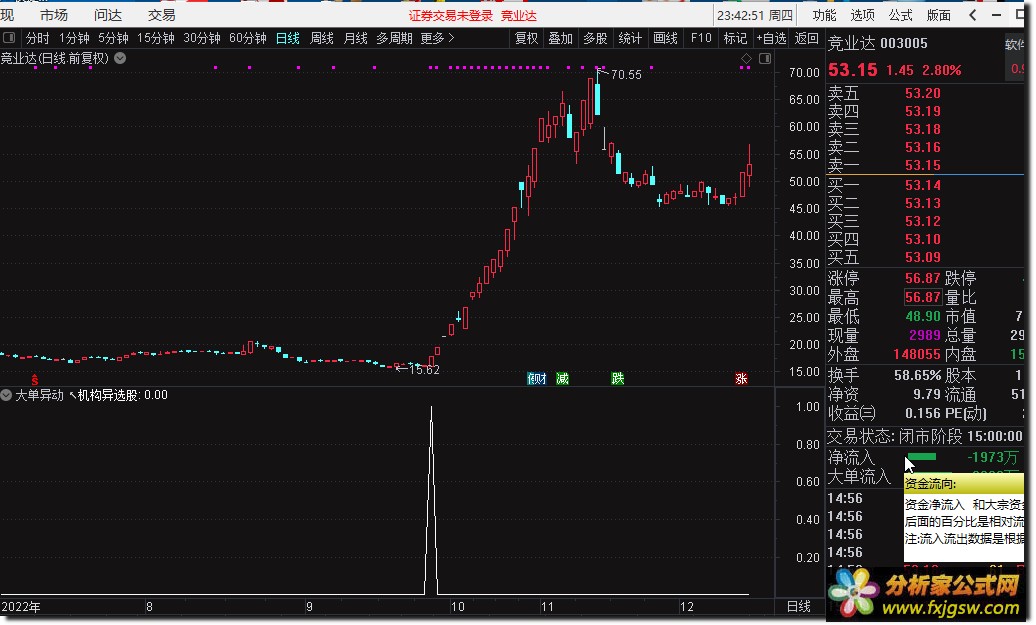
Task: Open F10 company info
Action: pos(701,38)
